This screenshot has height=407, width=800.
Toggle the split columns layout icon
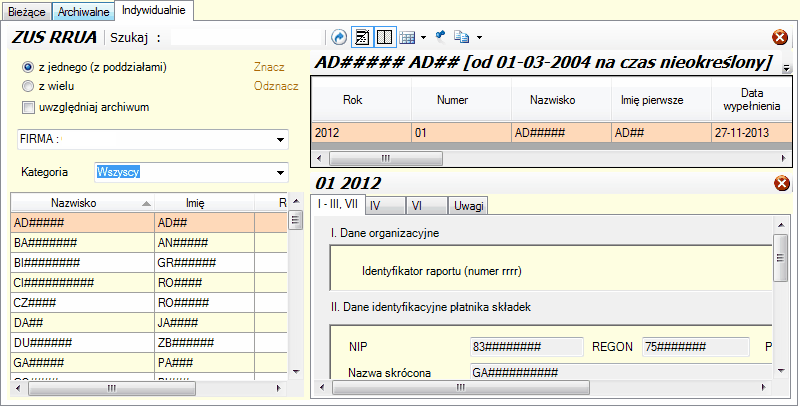(x=385, y=37)
